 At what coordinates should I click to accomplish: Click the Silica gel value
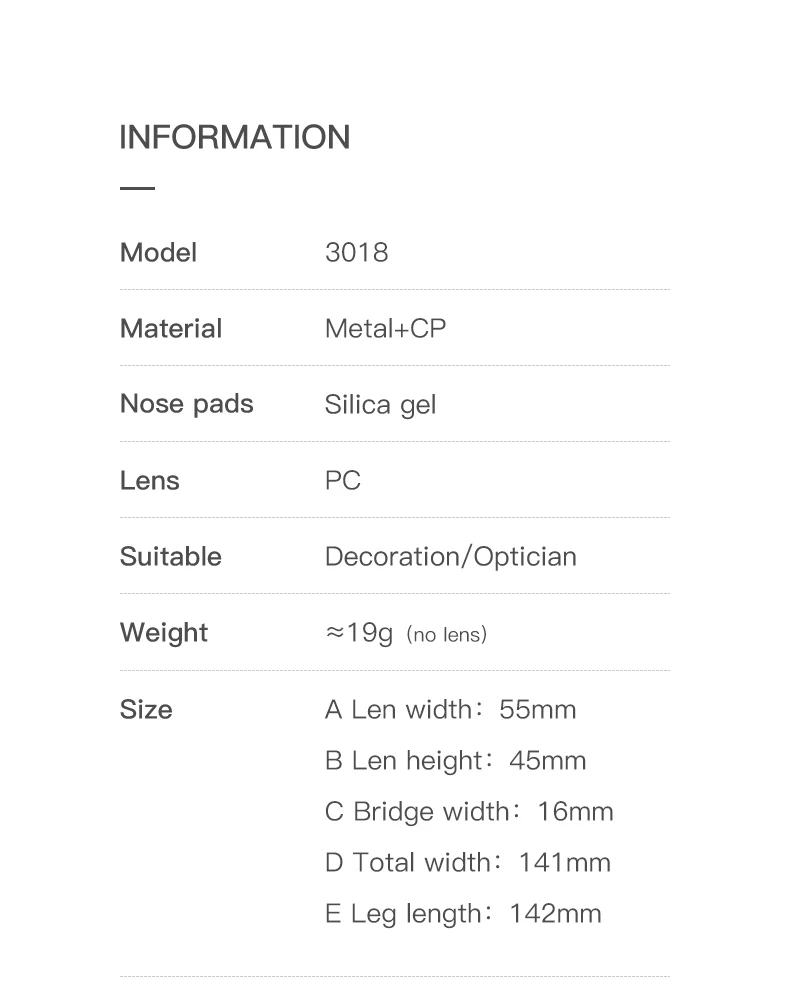[380, 405]
